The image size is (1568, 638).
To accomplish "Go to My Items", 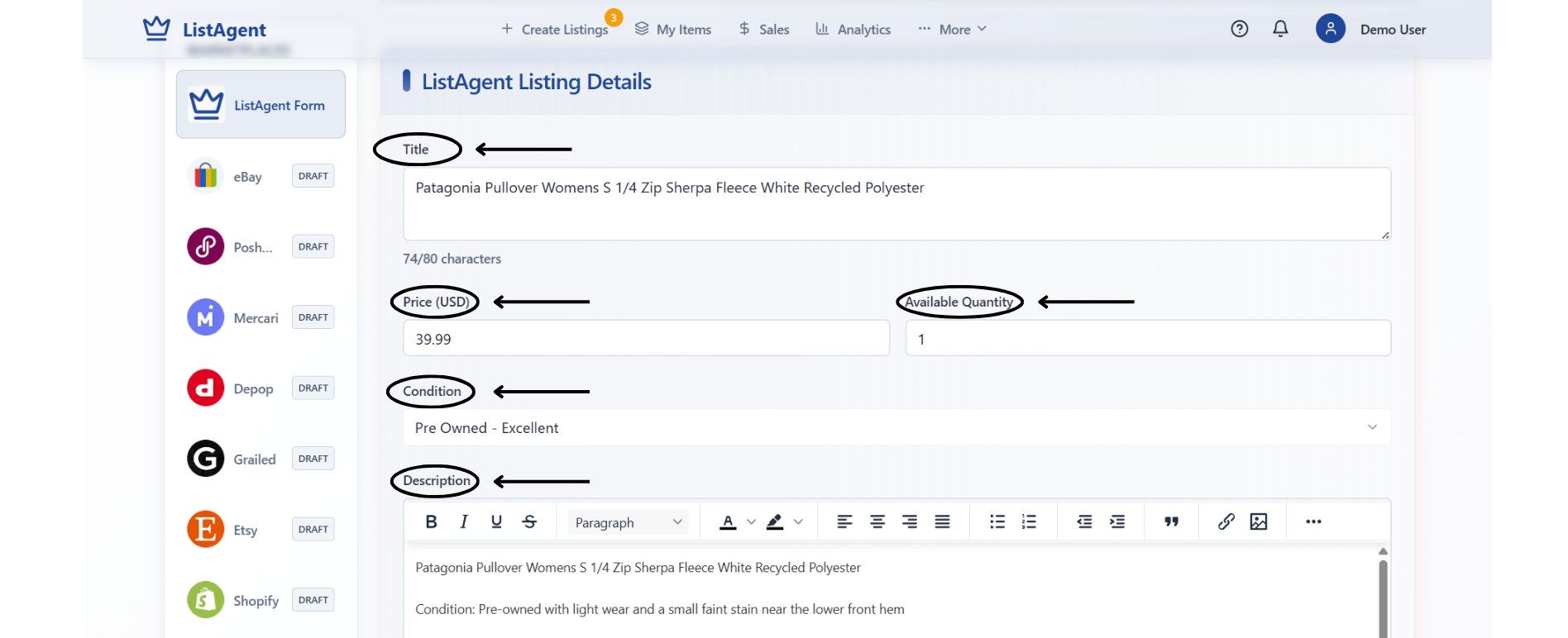I will (673, 29).
